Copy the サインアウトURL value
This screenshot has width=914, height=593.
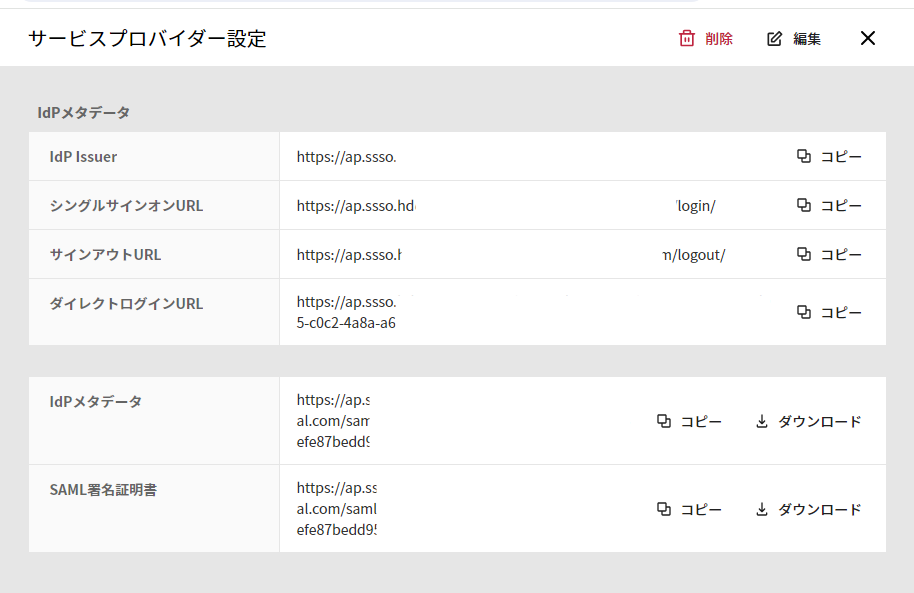829,254
